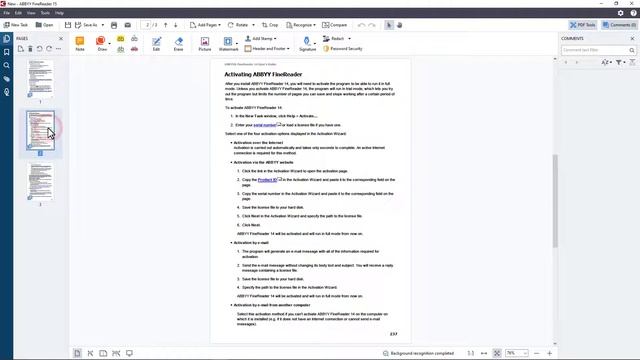This screenshot has width=640, height=360.
Task: Click the Password Security button
Action: coord(342,49)
